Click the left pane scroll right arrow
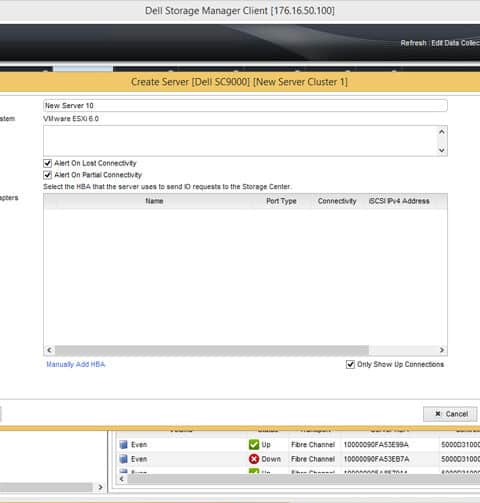Viewport: 480px width, 503px height. [100, 487]
